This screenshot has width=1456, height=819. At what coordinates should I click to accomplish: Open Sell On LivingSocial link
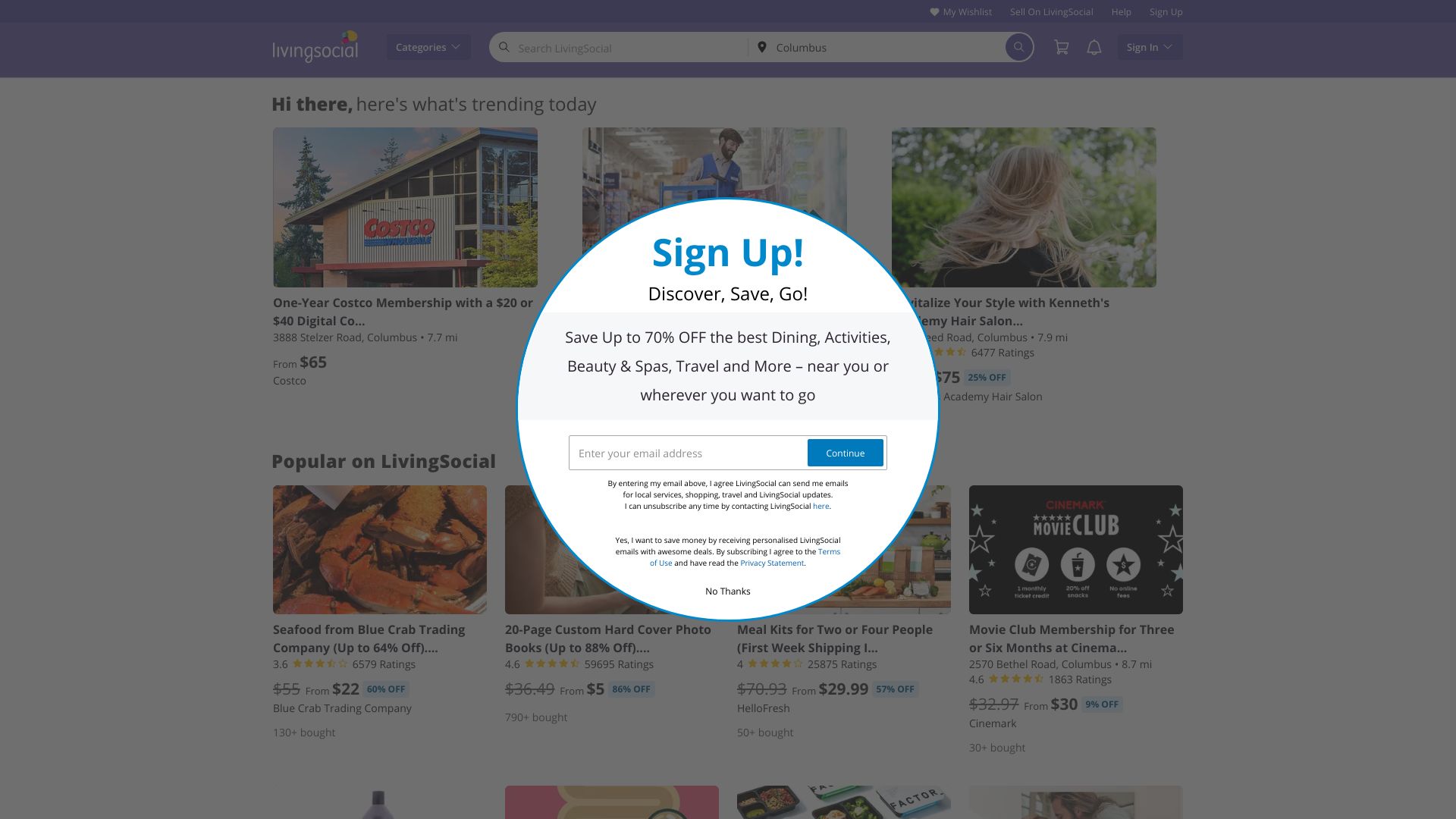pyautogui.click(x=1051, y=12)
